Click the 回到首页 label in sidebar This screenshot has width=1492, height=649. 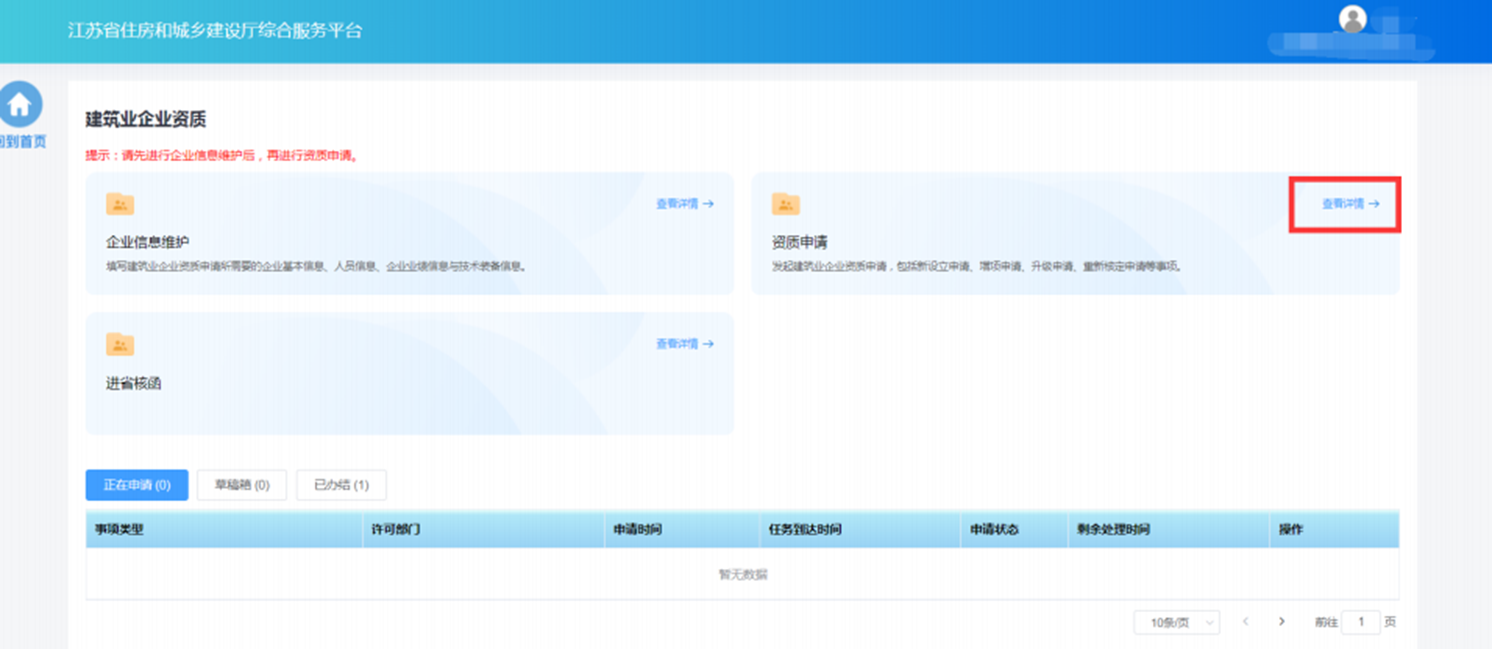[x=22, y=142]
